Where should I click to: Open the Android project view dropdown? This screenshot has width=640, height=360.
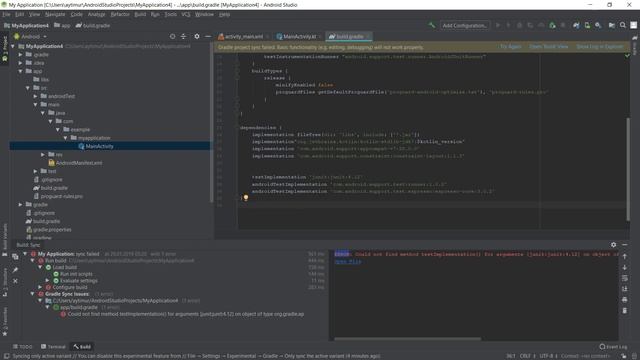[31, 36]
